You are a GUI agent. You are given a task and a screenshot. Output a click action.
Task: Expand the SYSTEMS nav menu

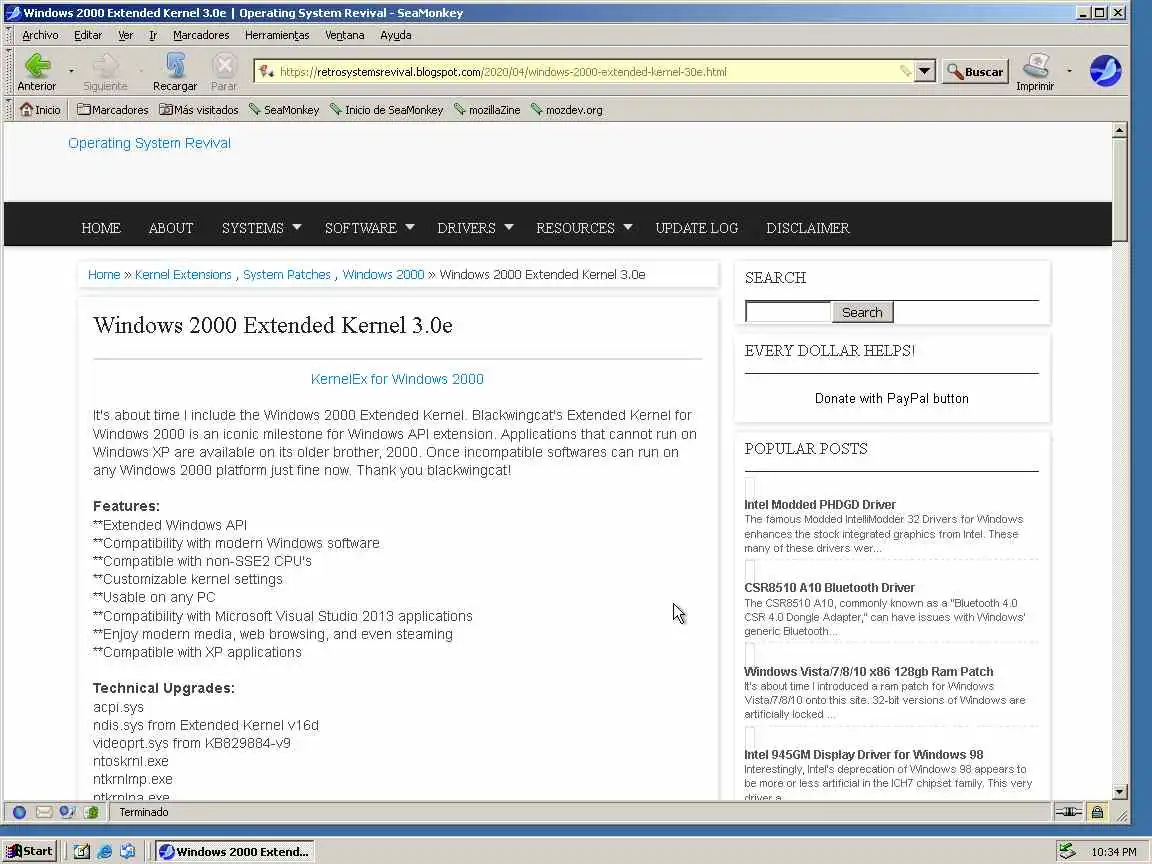[x=262, y=228]
